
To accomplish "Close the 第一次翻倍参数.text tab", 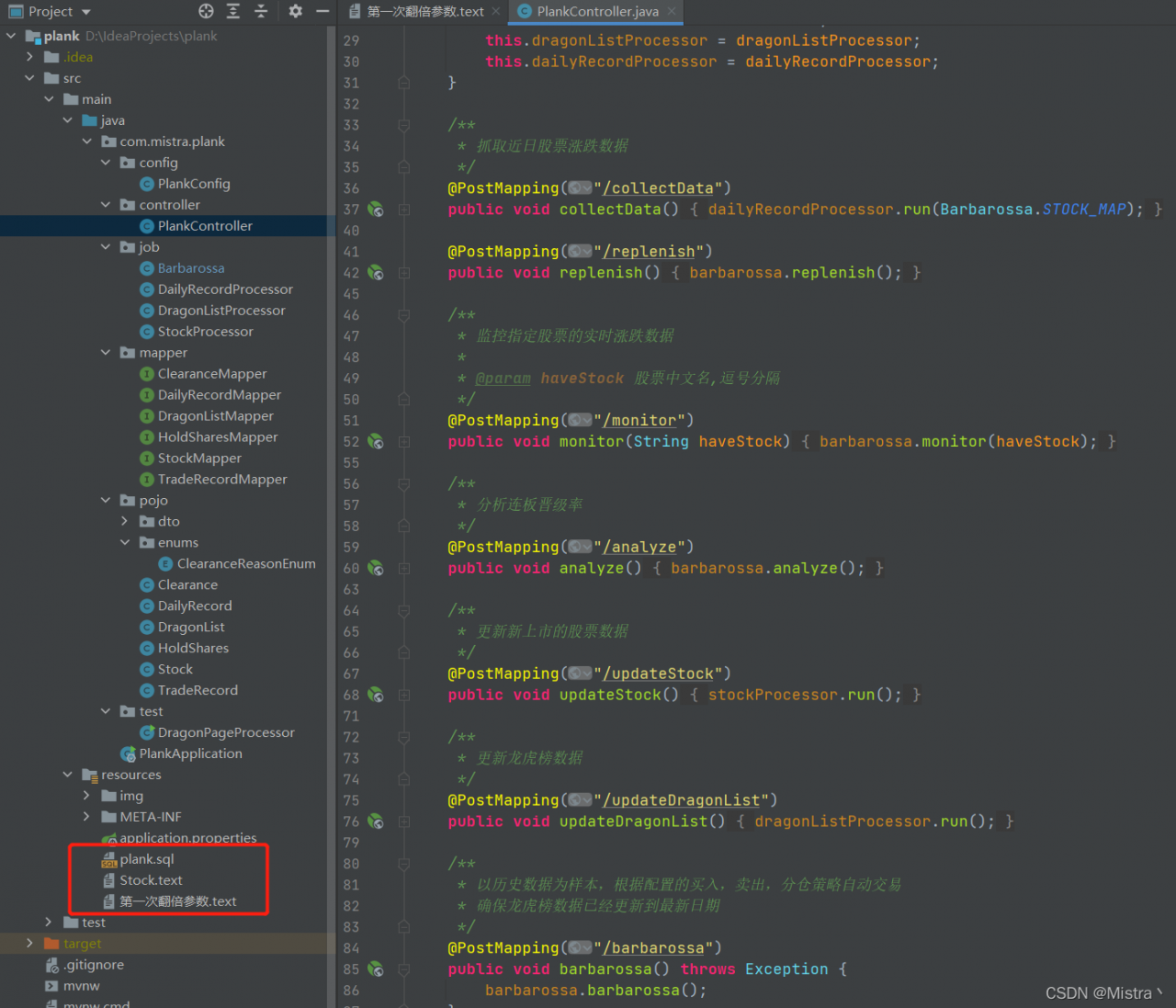I will coord(496,12).
